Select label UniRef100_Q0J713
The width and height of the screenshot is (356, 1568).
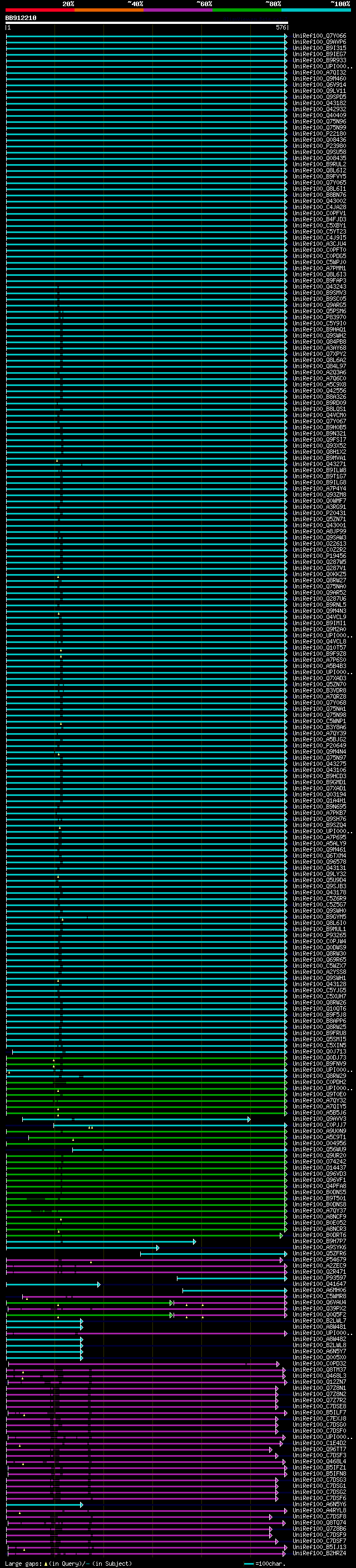click(319, 1051)
